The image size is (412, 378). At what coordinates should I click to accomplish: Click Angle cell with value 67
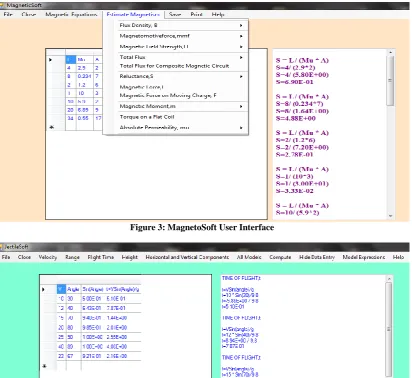73,356
